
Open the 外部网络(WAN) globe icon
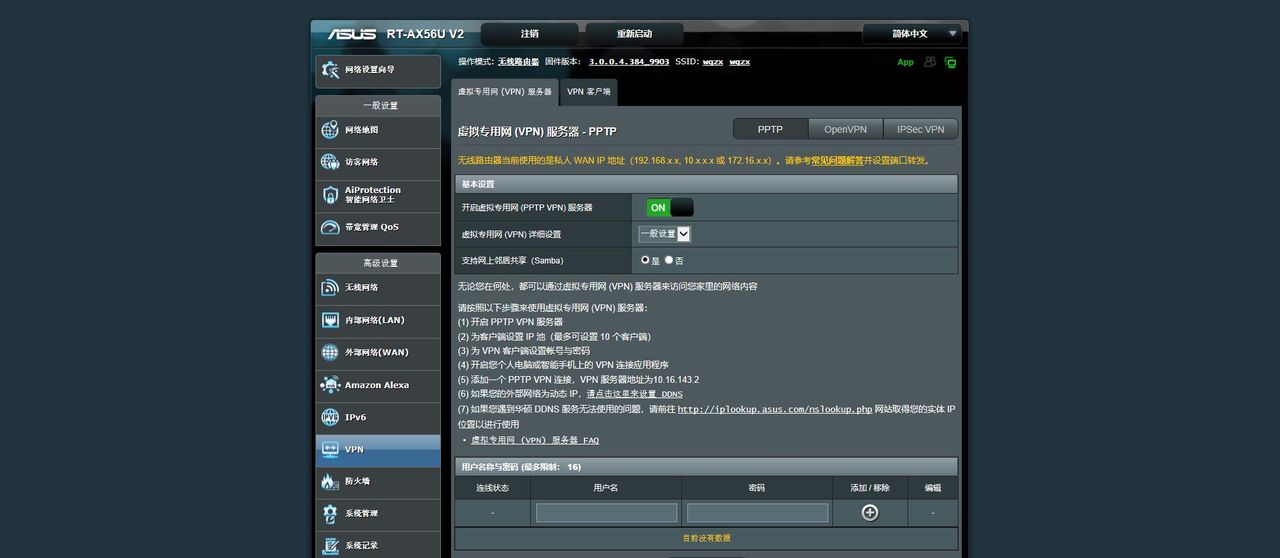point(330,352)
